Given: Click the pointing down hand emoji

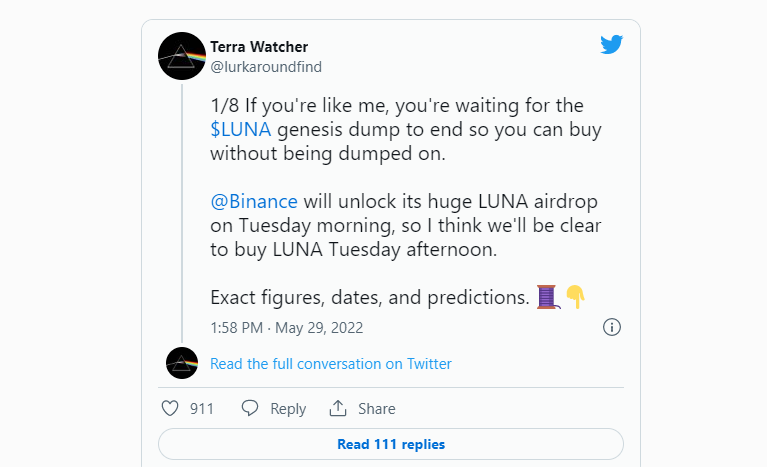Looking at the screenshot, I should point(575,297).
